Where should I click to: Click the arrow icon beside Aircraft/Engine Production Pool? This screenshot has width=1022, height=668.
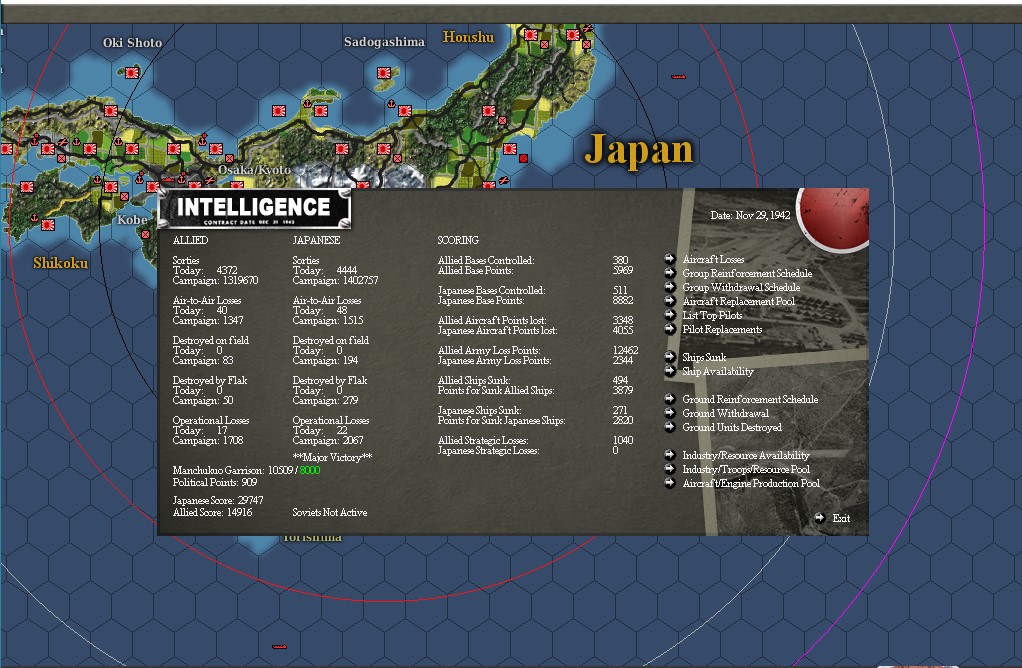[669, 483]
